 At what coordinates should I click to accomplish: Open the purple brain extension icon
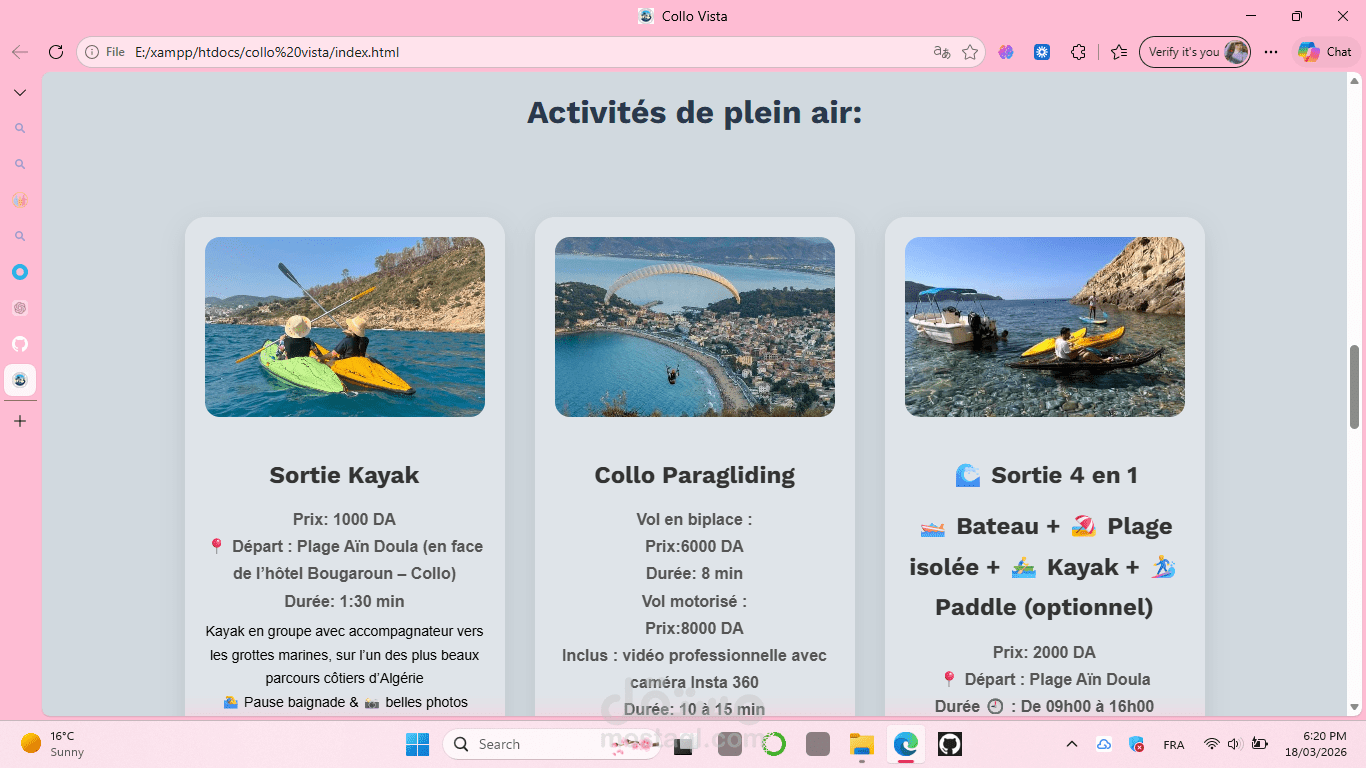(x=1006, y=52)
